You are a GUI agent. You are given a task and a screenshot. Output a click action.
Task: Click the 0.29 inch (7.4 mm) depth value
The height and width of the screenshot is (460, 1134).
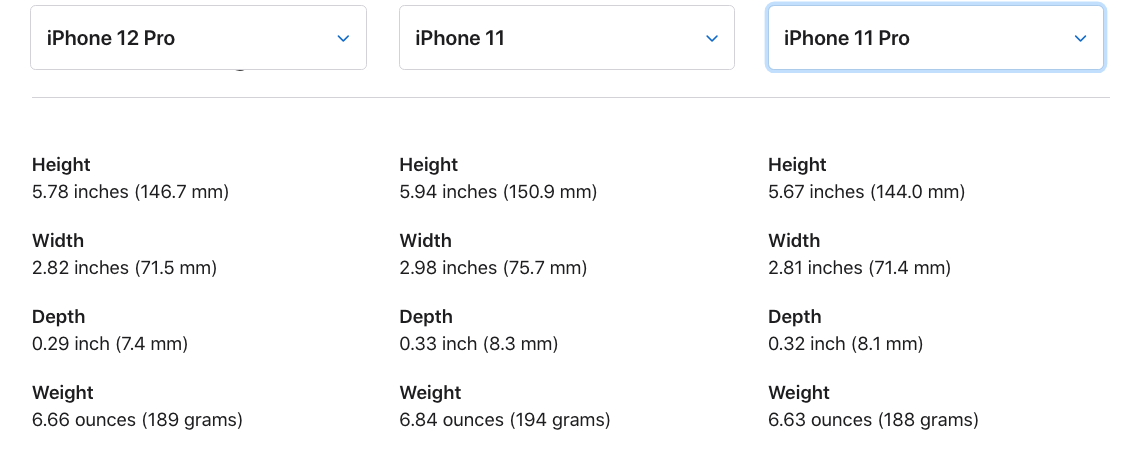pos(110,344)
